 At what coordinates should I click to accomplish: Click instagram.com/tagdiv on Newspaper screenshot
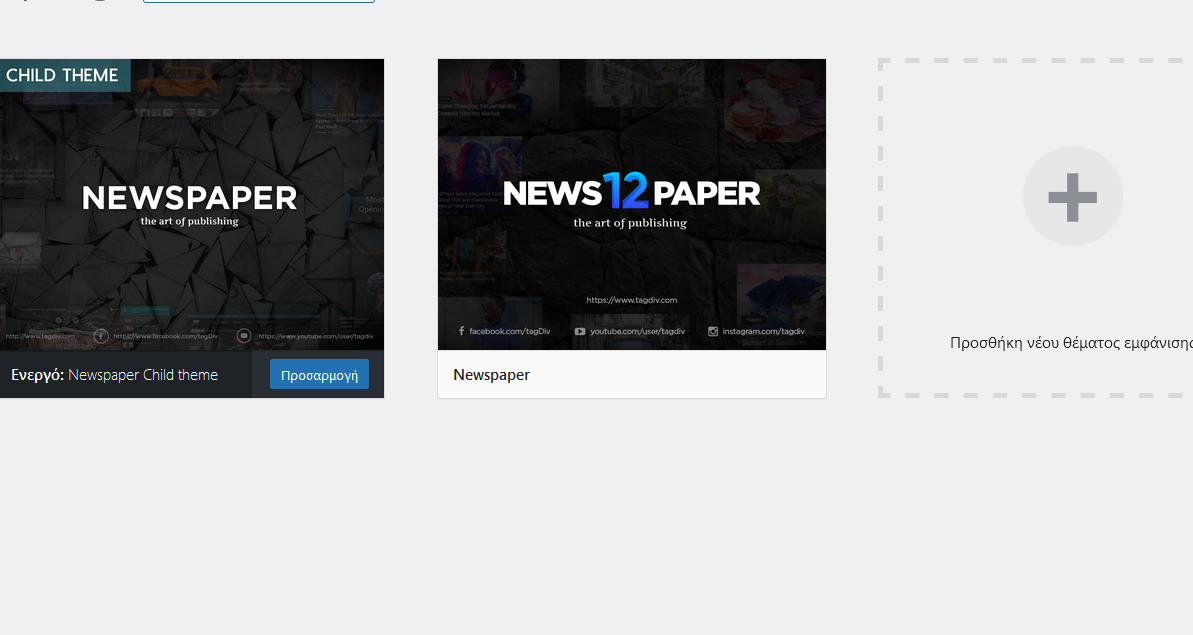[x=756, y=332]
